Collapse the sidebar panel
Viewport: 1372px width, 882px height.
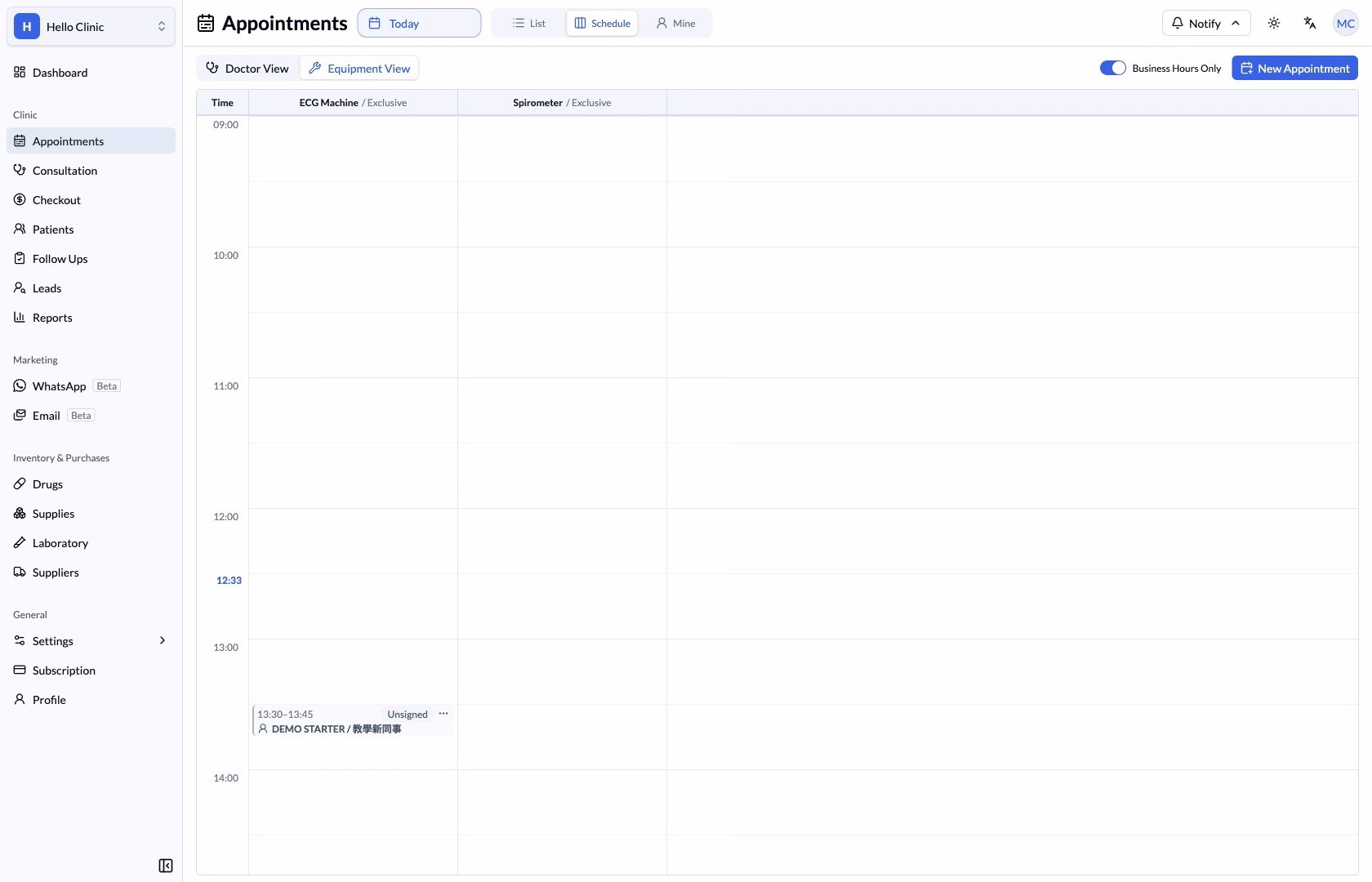click(x=166, y=866)
